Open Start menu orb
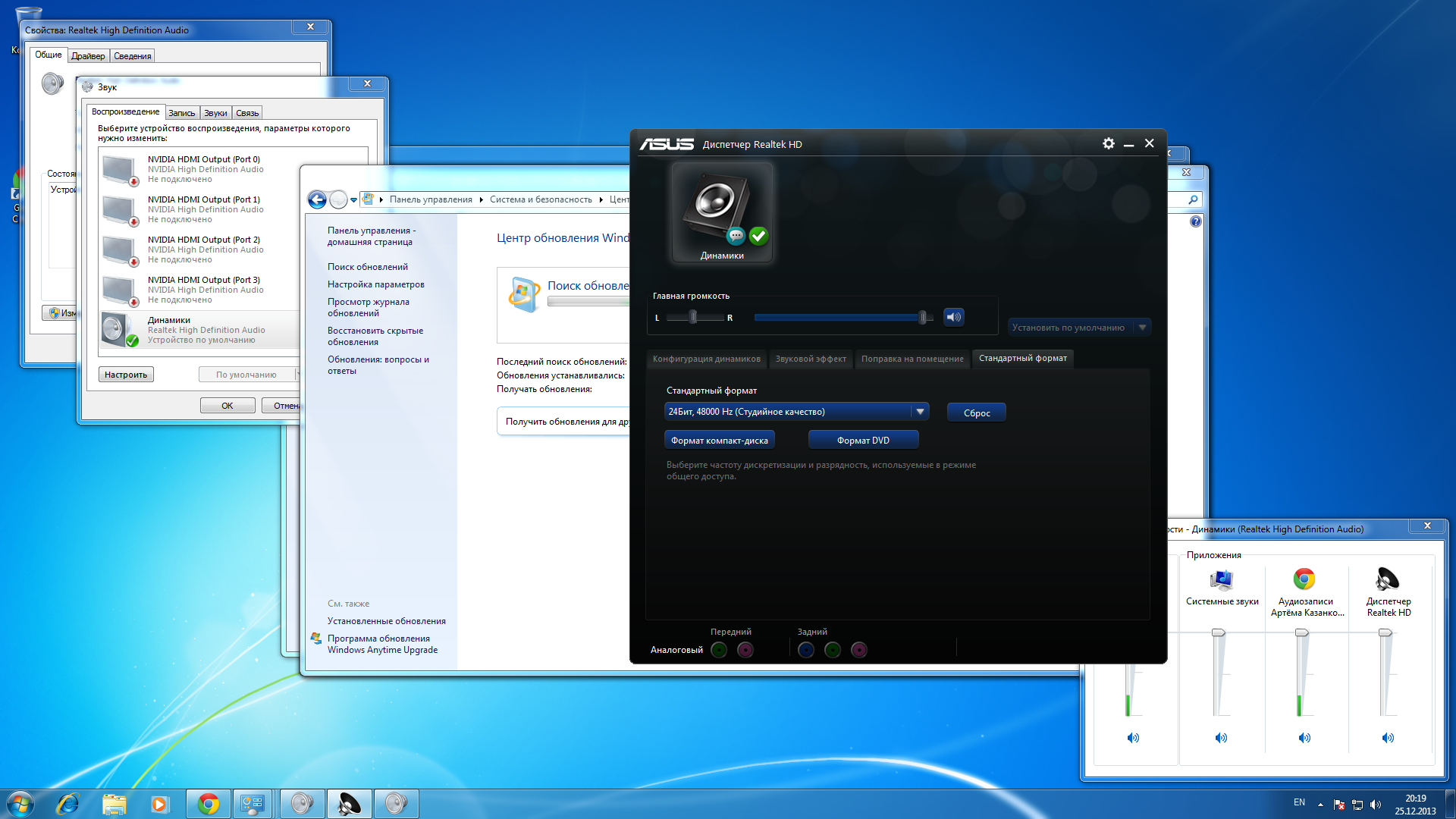The image size is (1456, 819). coord(20,804)
